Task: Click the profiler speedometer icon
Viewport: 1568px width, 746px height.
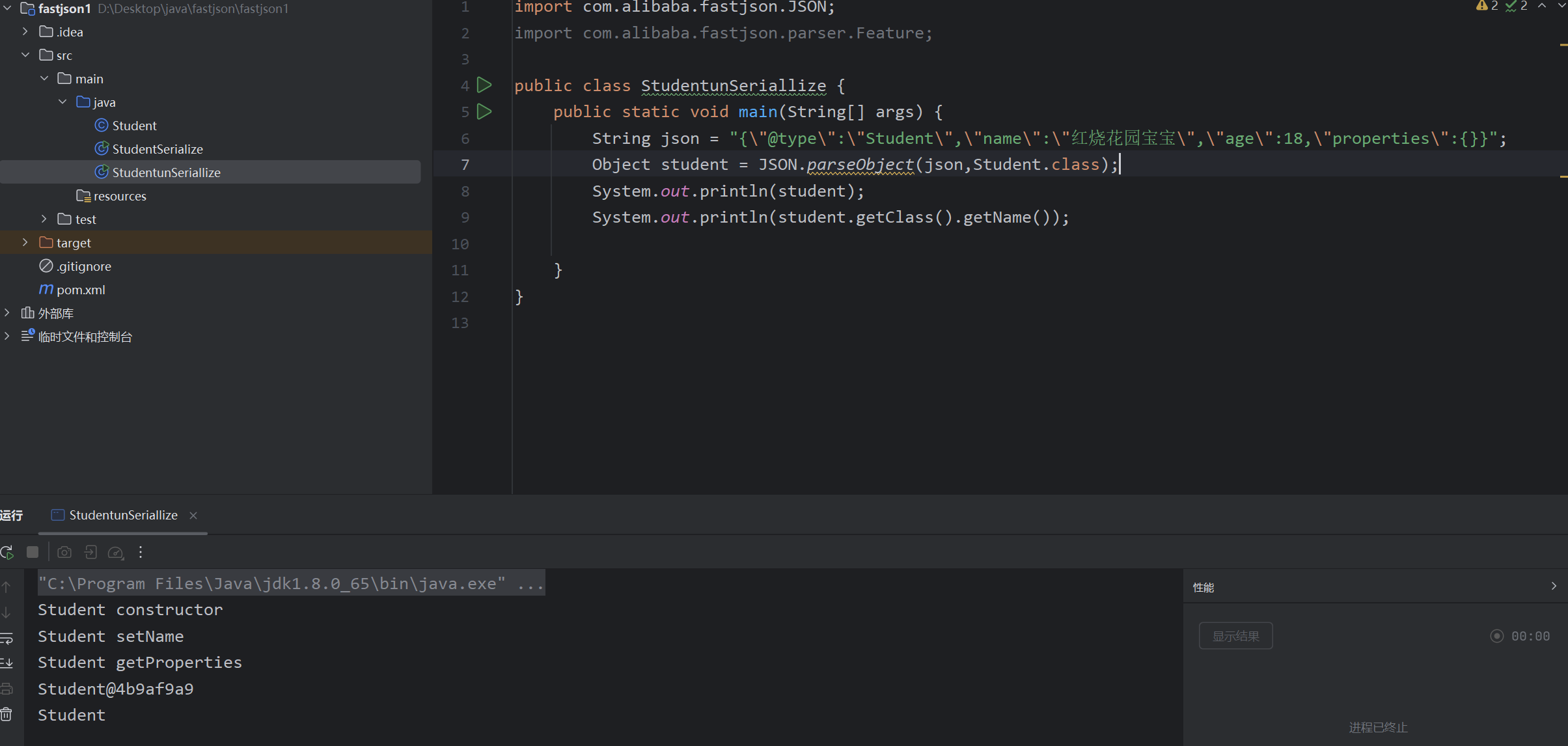Action: pos(115,552)
